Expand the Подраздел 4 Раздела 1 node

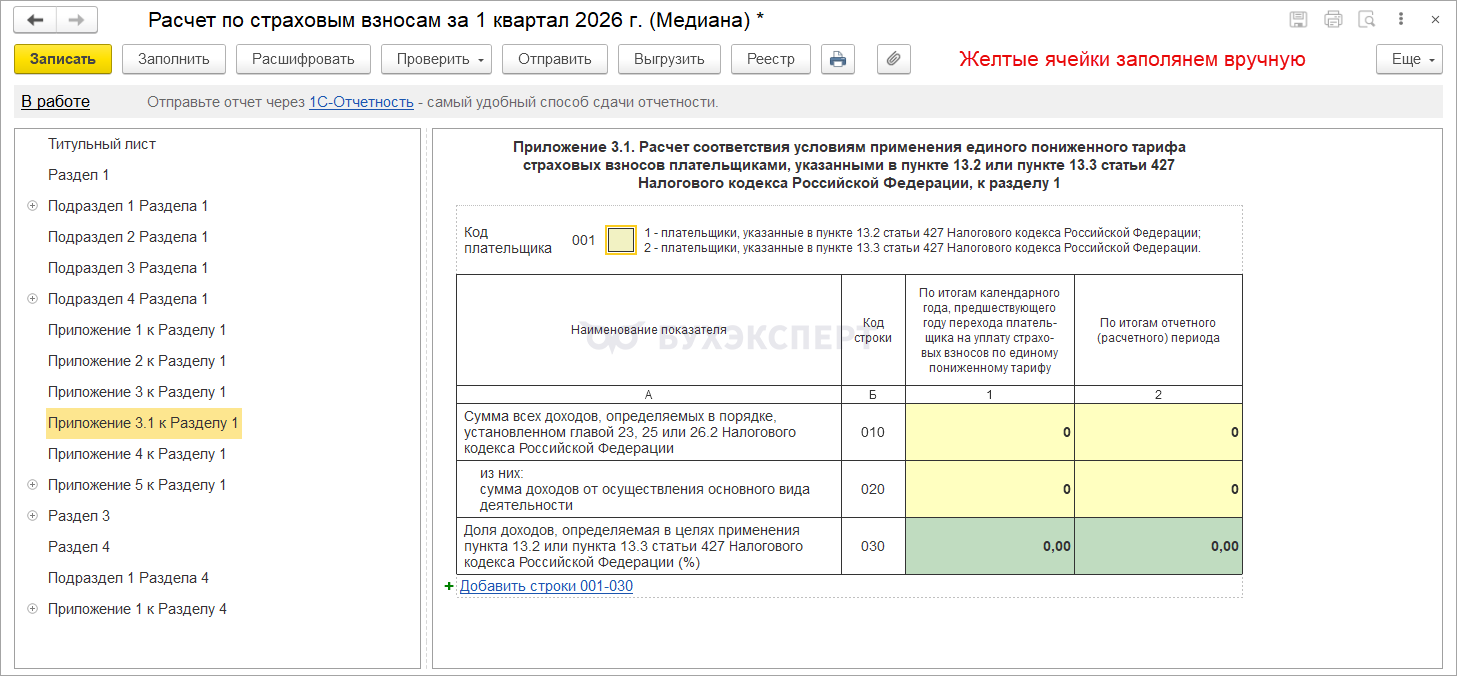pos(32,299)
